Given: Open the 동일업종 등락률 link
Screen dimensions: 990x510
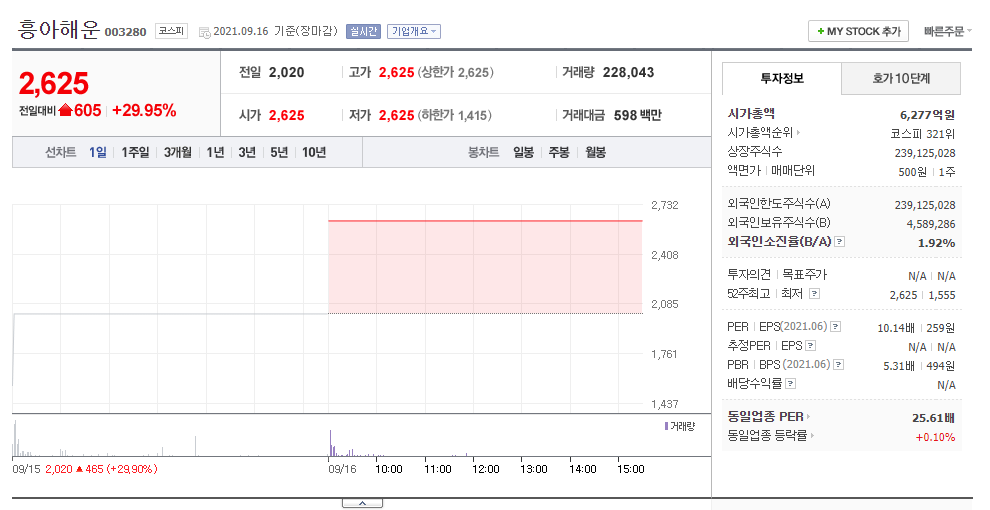Looking at the screenshot, I should [x=770, y=436].
